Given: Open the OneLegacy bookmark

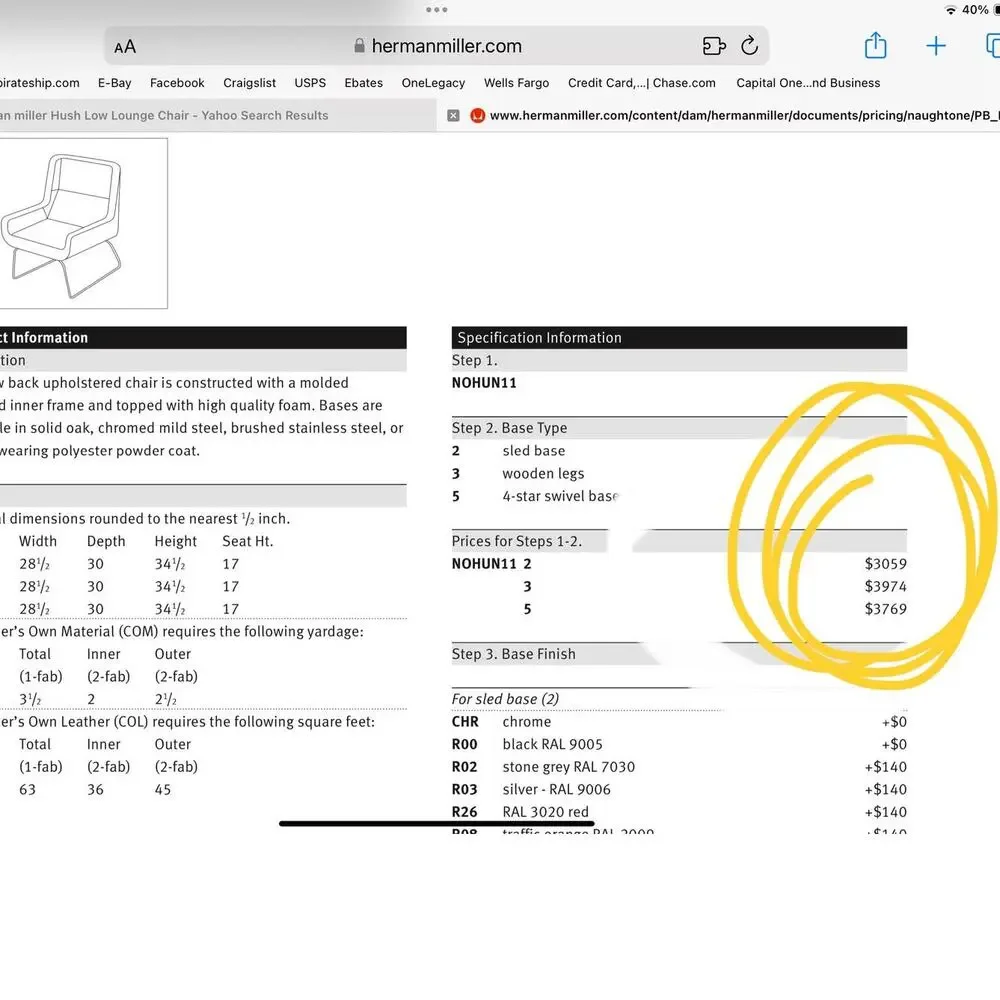Looking at the screenshot, I should tap(433, 83).
